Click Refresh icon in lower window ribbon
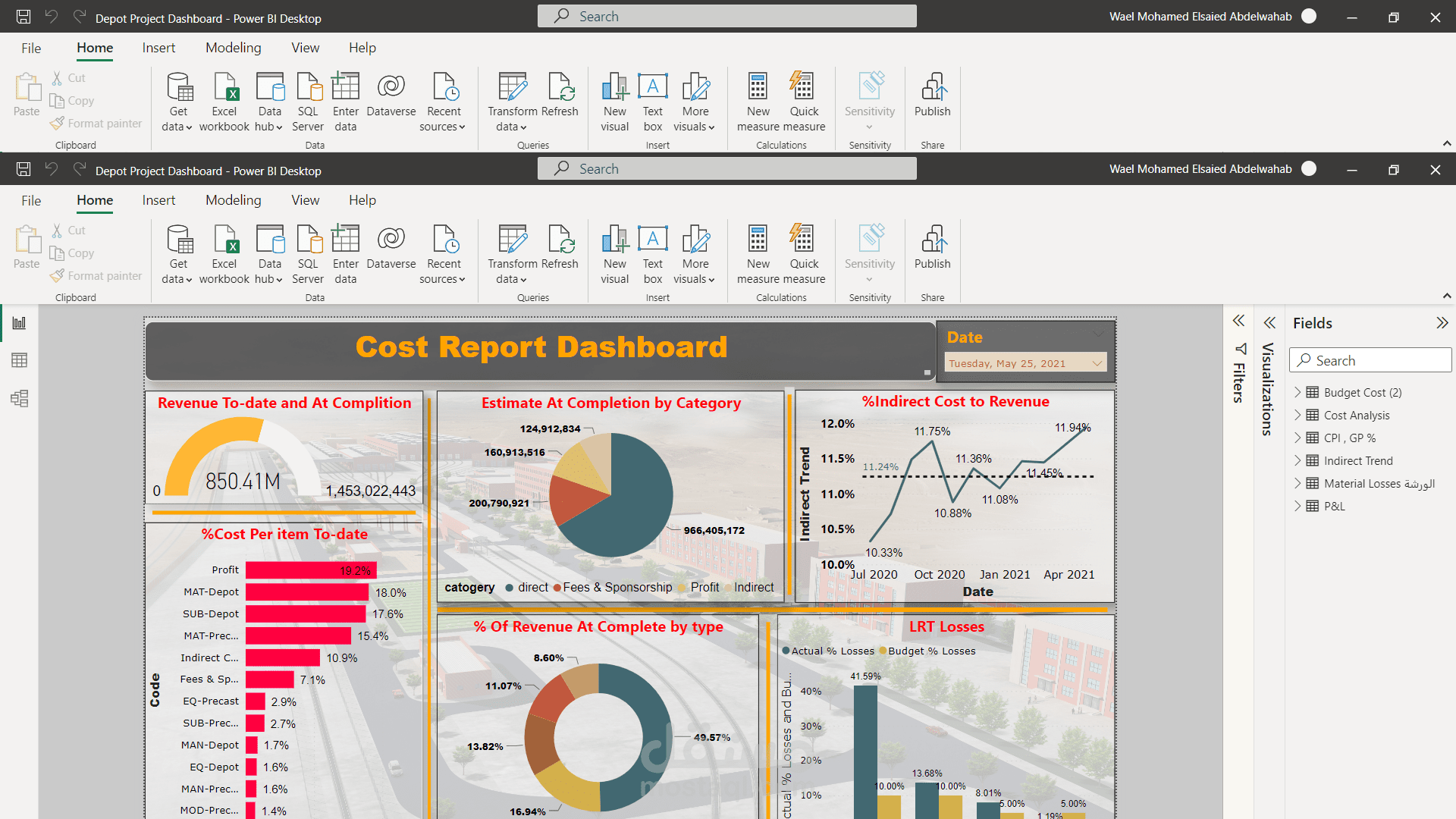Image resolution: width=1456 pixels, height=819 pixels. point(561,239)
